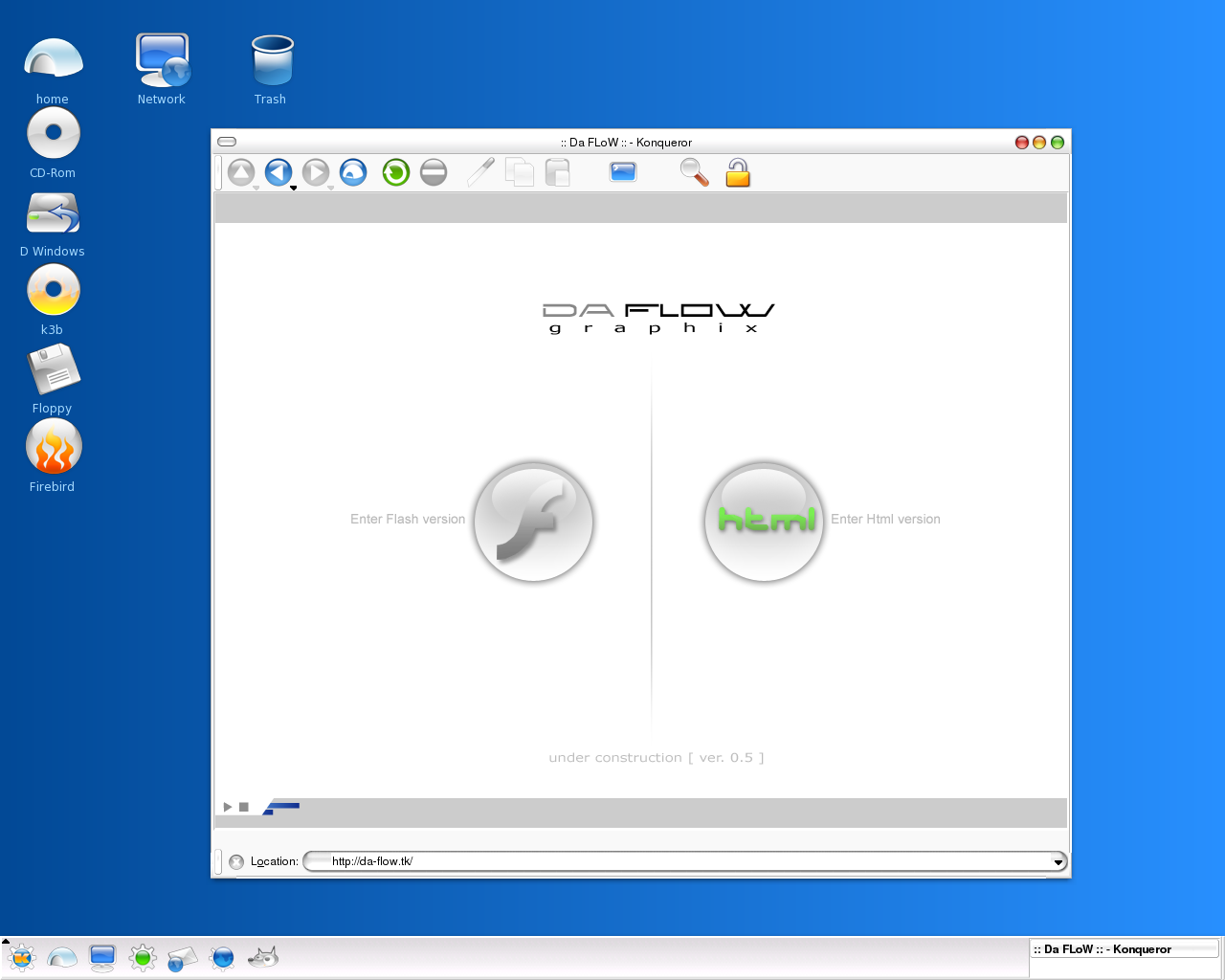The height and width of the screenshot is (980, 1225).
Task: Follow the Enter Flash version link
Action: [x=408, y=519]
